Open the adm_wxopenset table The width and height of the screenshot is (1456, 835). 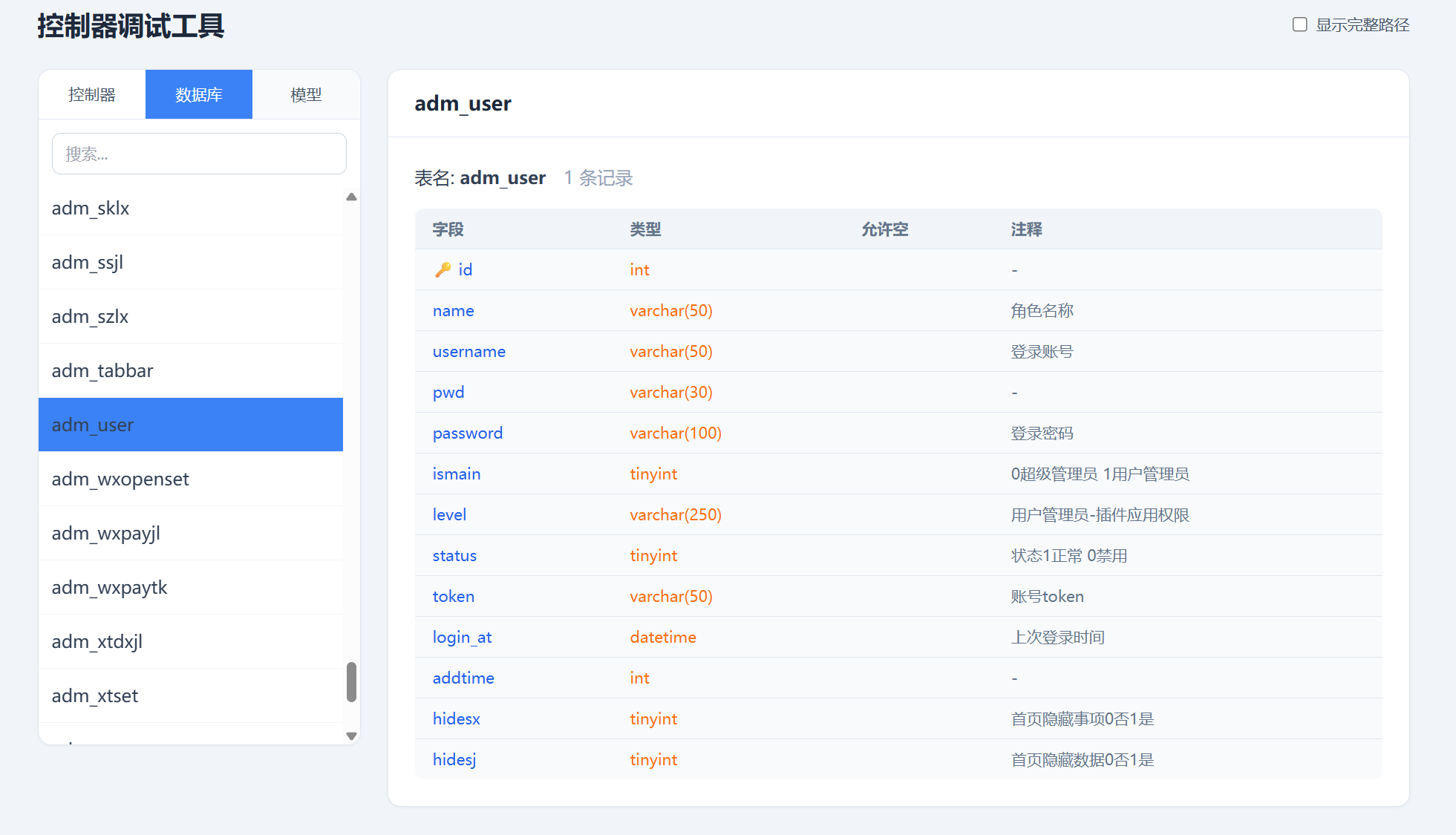point(120,479)
